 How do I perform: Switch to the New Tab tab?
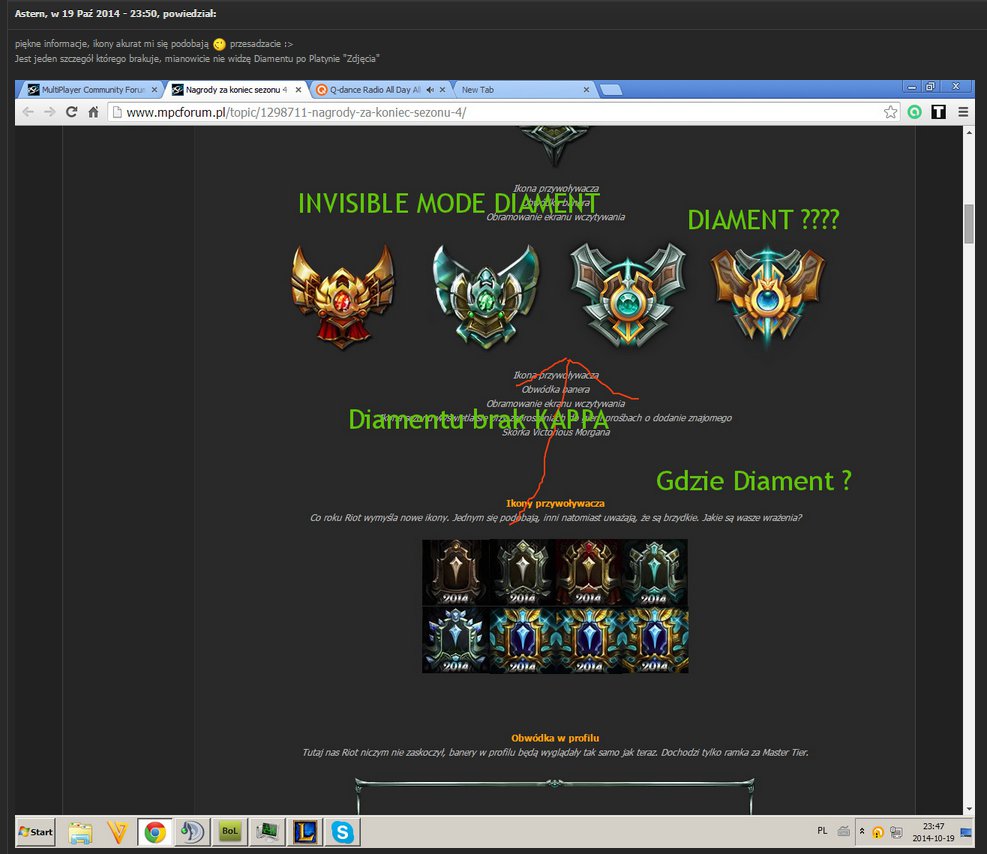pyautogui.click(x=478, y=89)
